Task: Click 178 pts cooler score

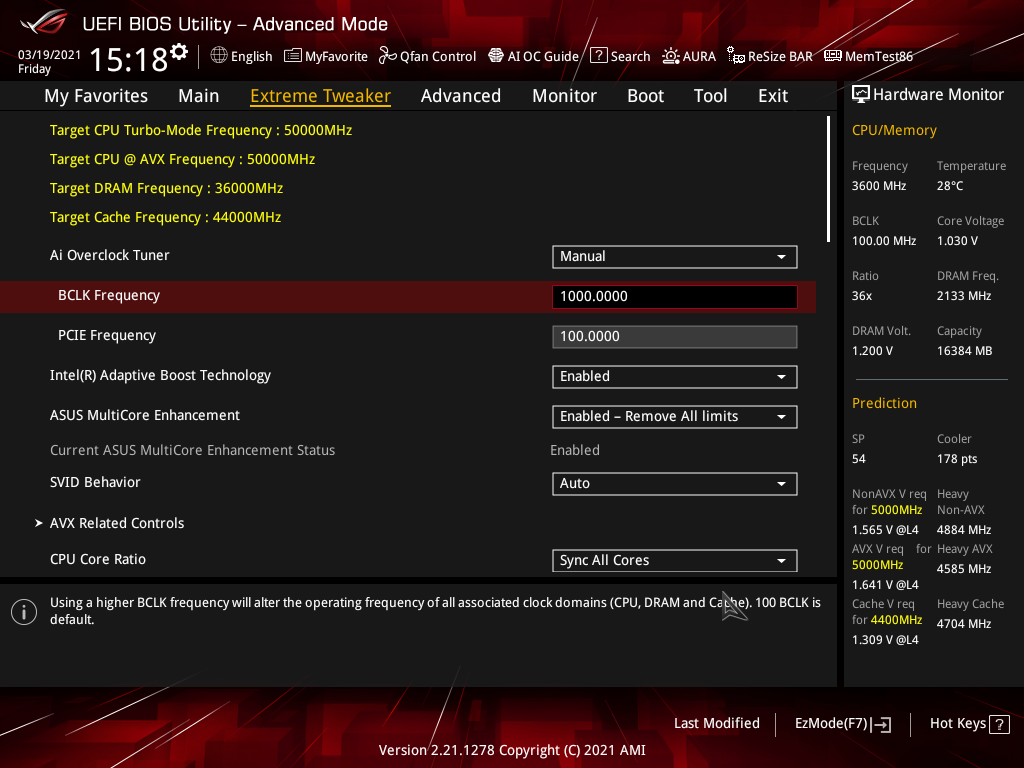Action: coord(957,458)
